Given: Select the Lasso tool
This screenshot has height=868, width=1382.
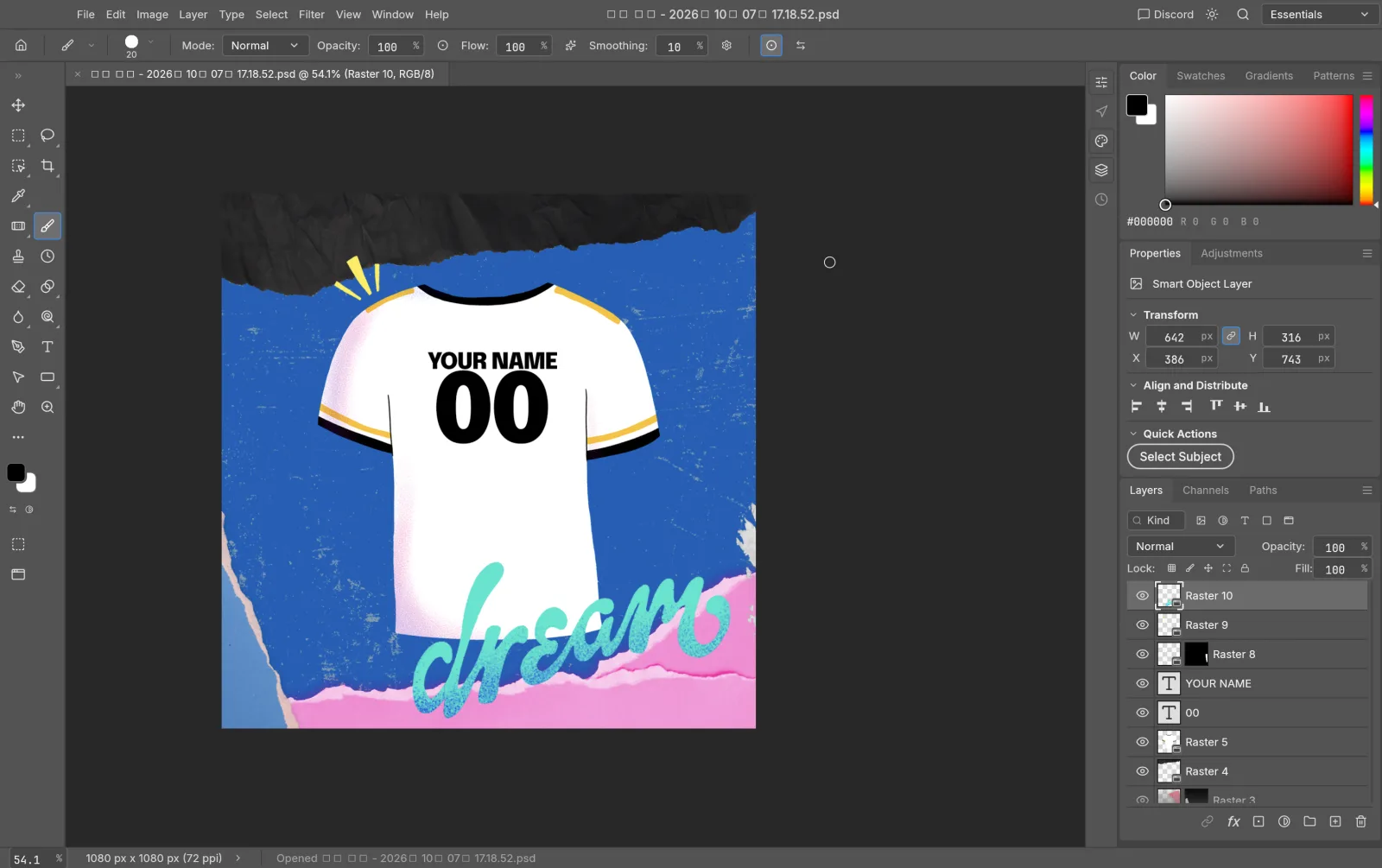Looking at the screenshot, I should coord(48,136).
